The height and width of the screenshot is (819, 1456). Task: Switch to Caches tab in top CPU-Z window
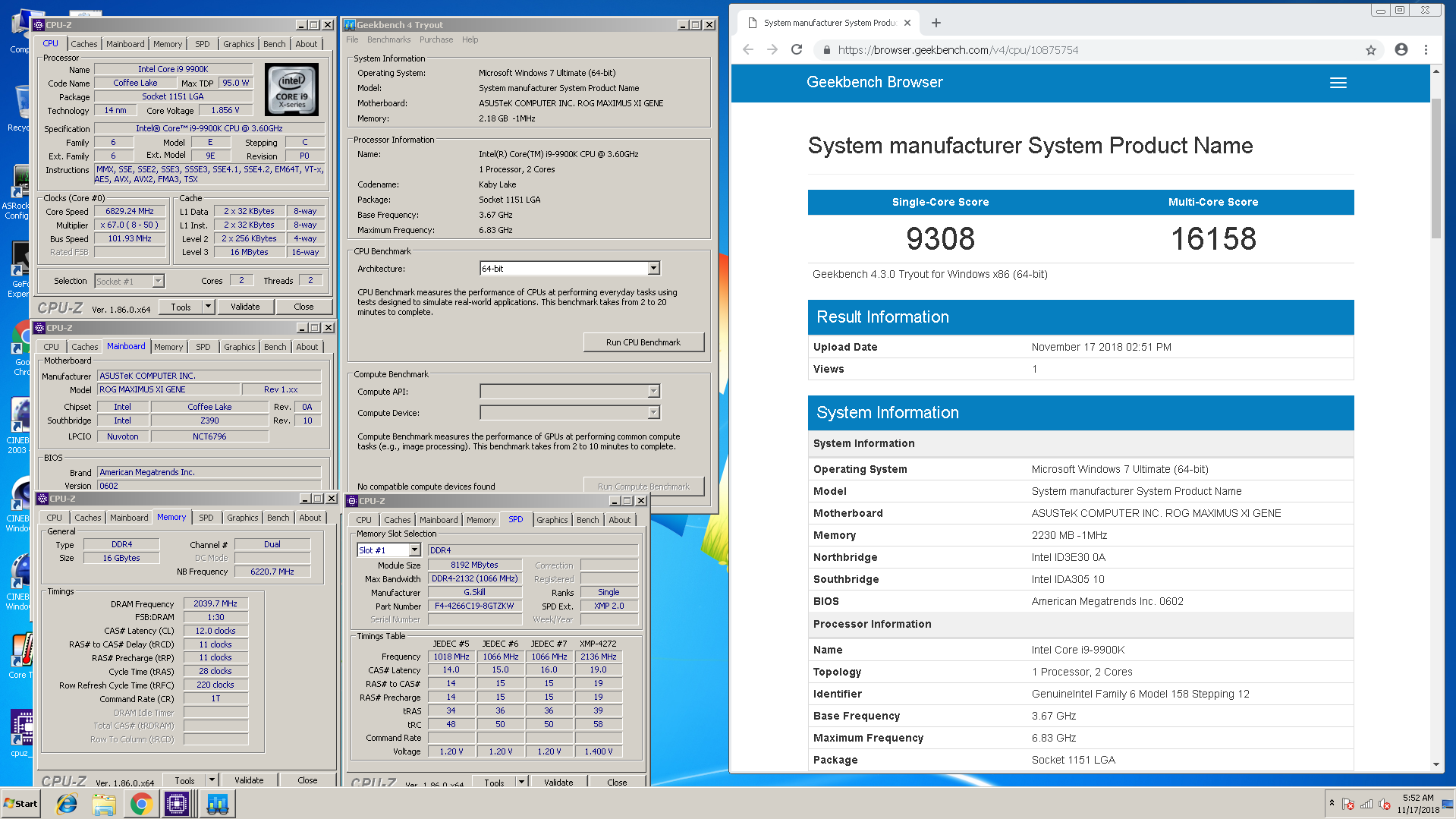[x=84, y=44]
